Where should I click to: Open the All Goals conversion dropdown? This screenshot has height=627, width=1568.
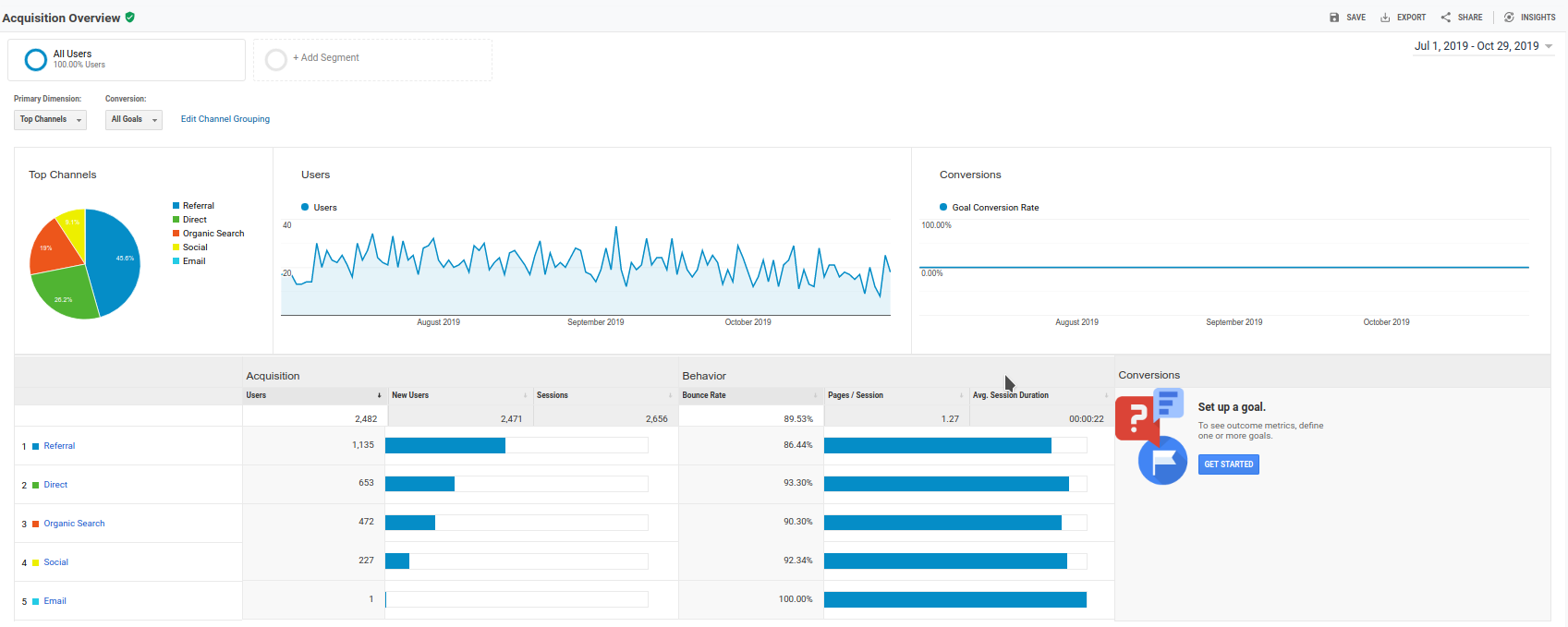(134, 120)
